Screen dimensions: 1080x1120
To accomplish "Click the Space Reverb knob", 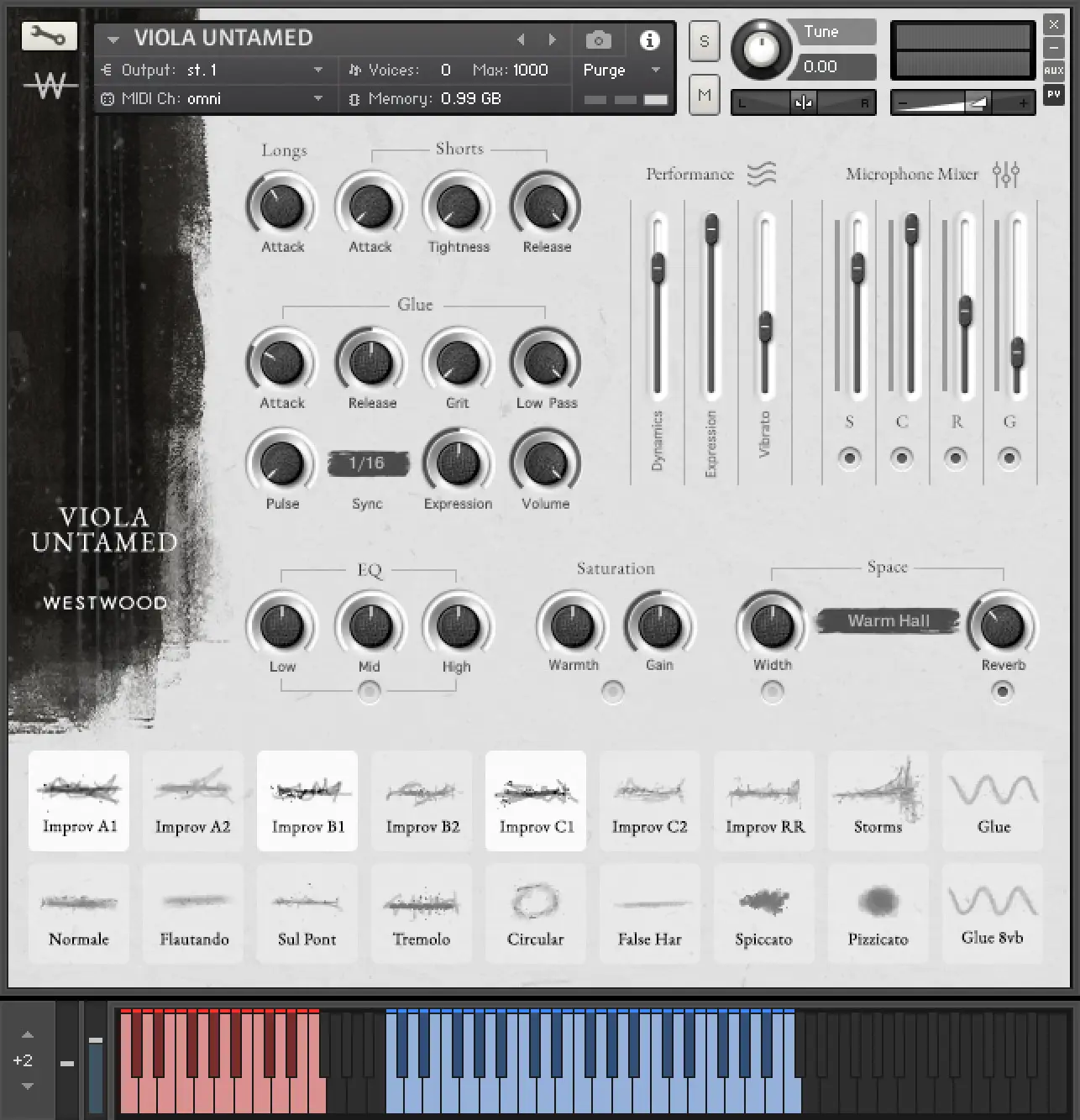I will click(1003, 626).
